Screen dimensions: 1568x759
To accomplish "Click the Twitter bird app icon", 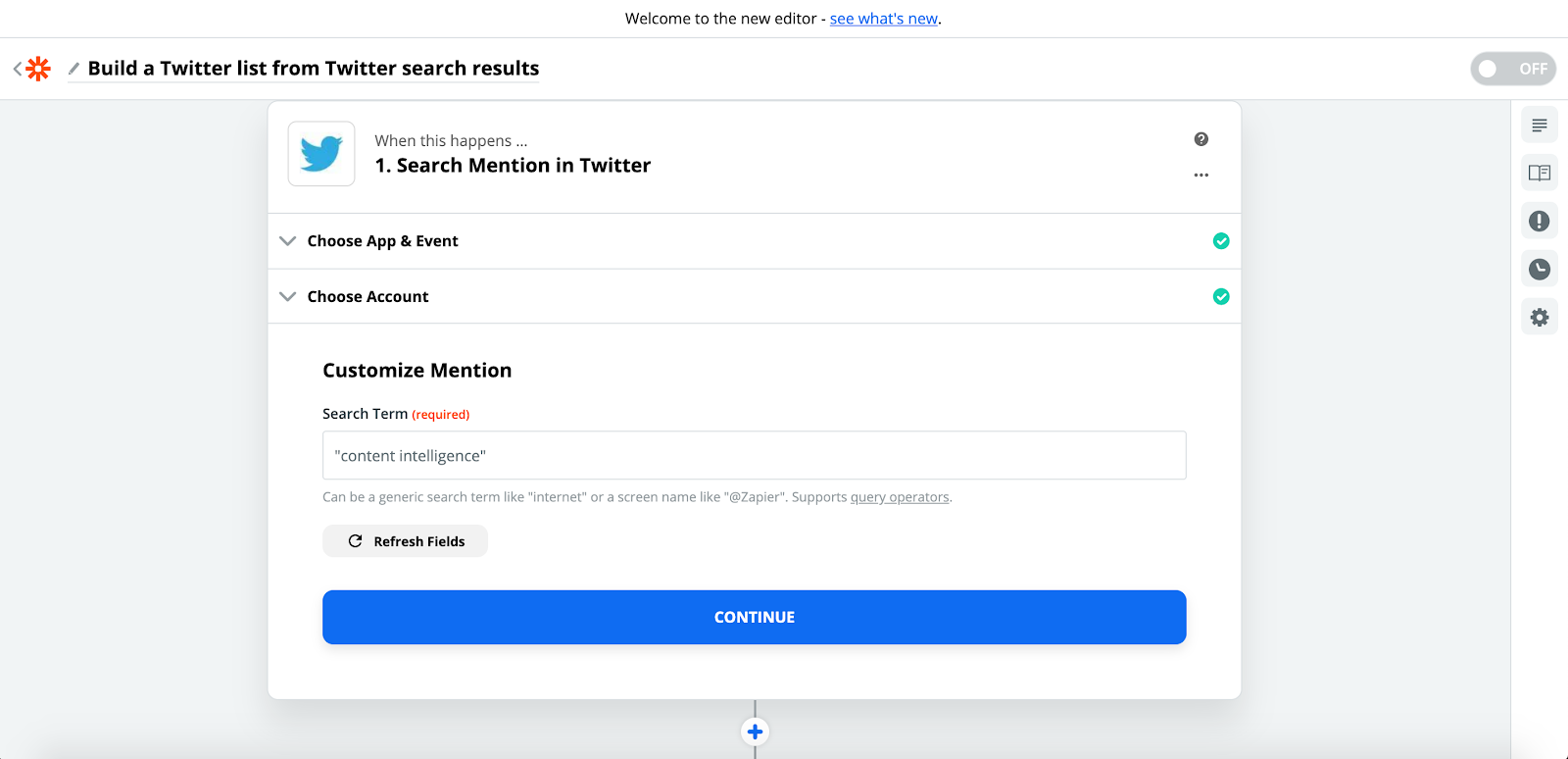I will click(321, 154).
